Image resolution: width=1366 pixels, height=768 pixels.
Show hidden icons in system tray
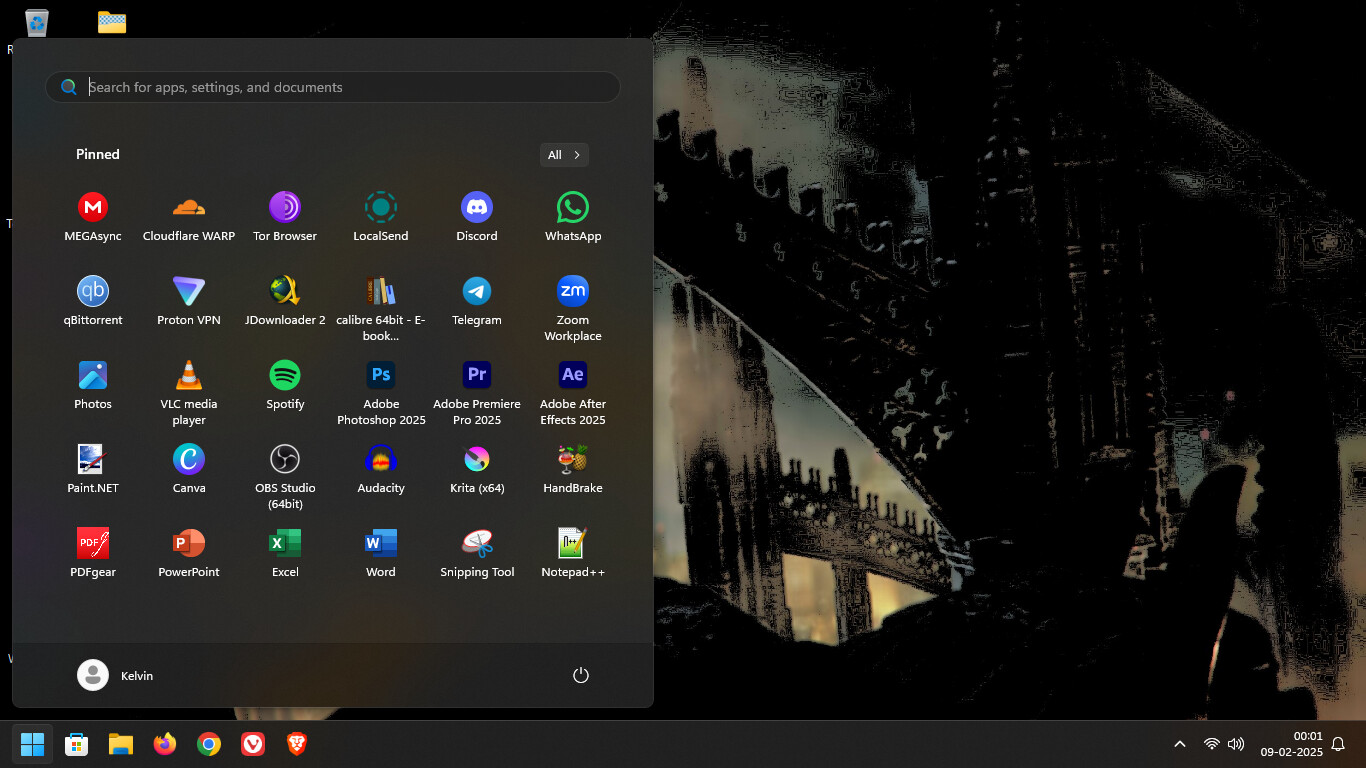tap(1180, 744)
